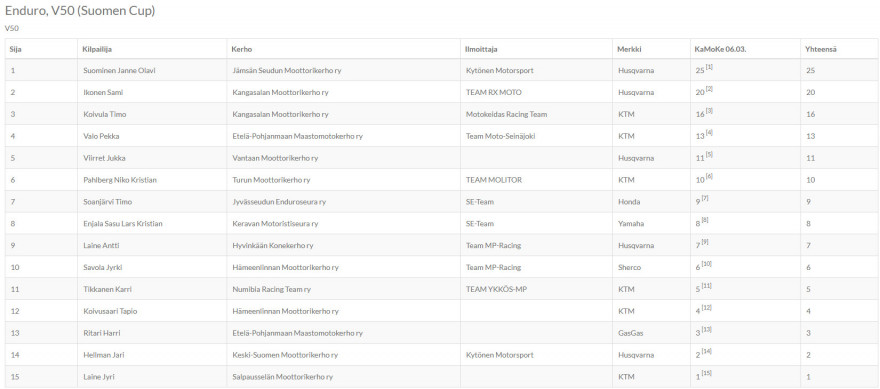Image resolution: width=880 pixels, height=389 pixels.
Task: Click the Enduro, V50 (Suomen Cup) heading
Action: click(x=80, y=11)
